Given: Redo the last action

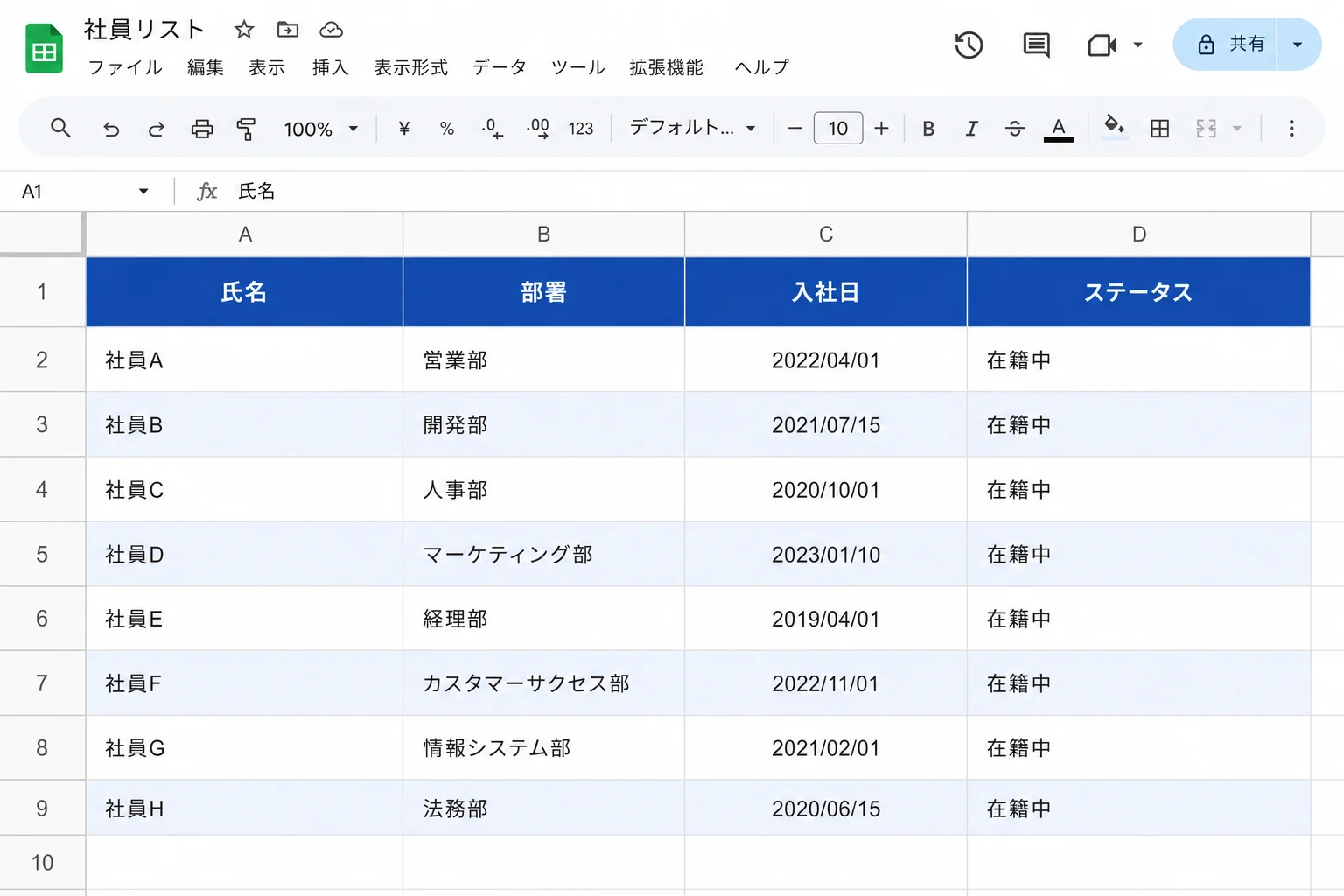Looking at the screenshot, I should pyautogui.click(x=157, y=129).
